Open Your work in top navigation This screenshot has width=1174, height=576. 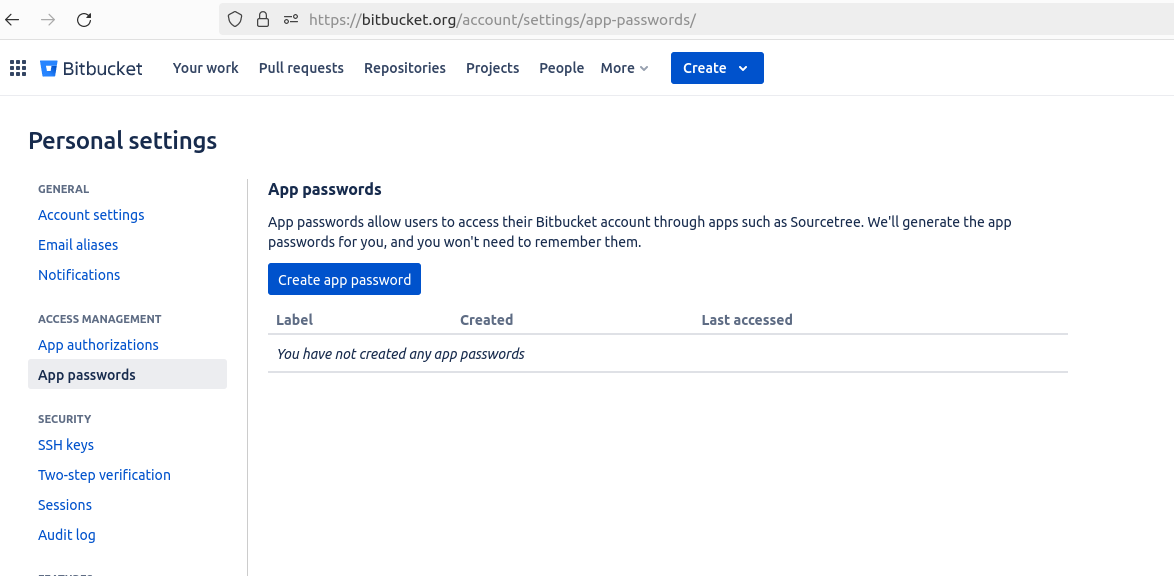point(206,68)
